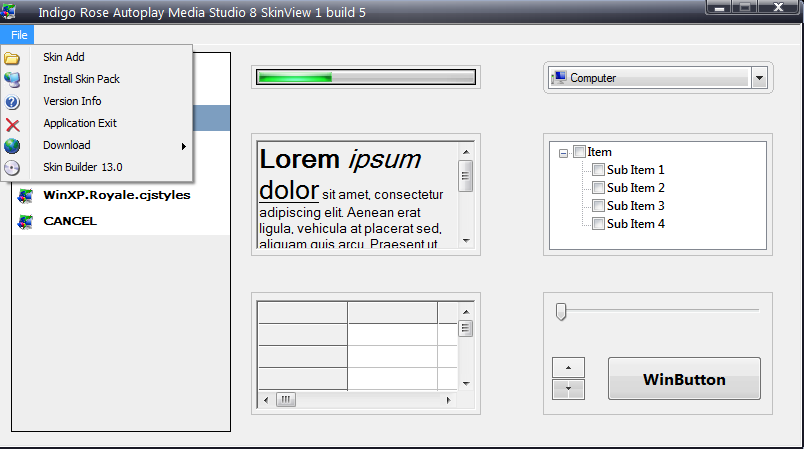Click the globe icon beside Download

tap(12, 146)
